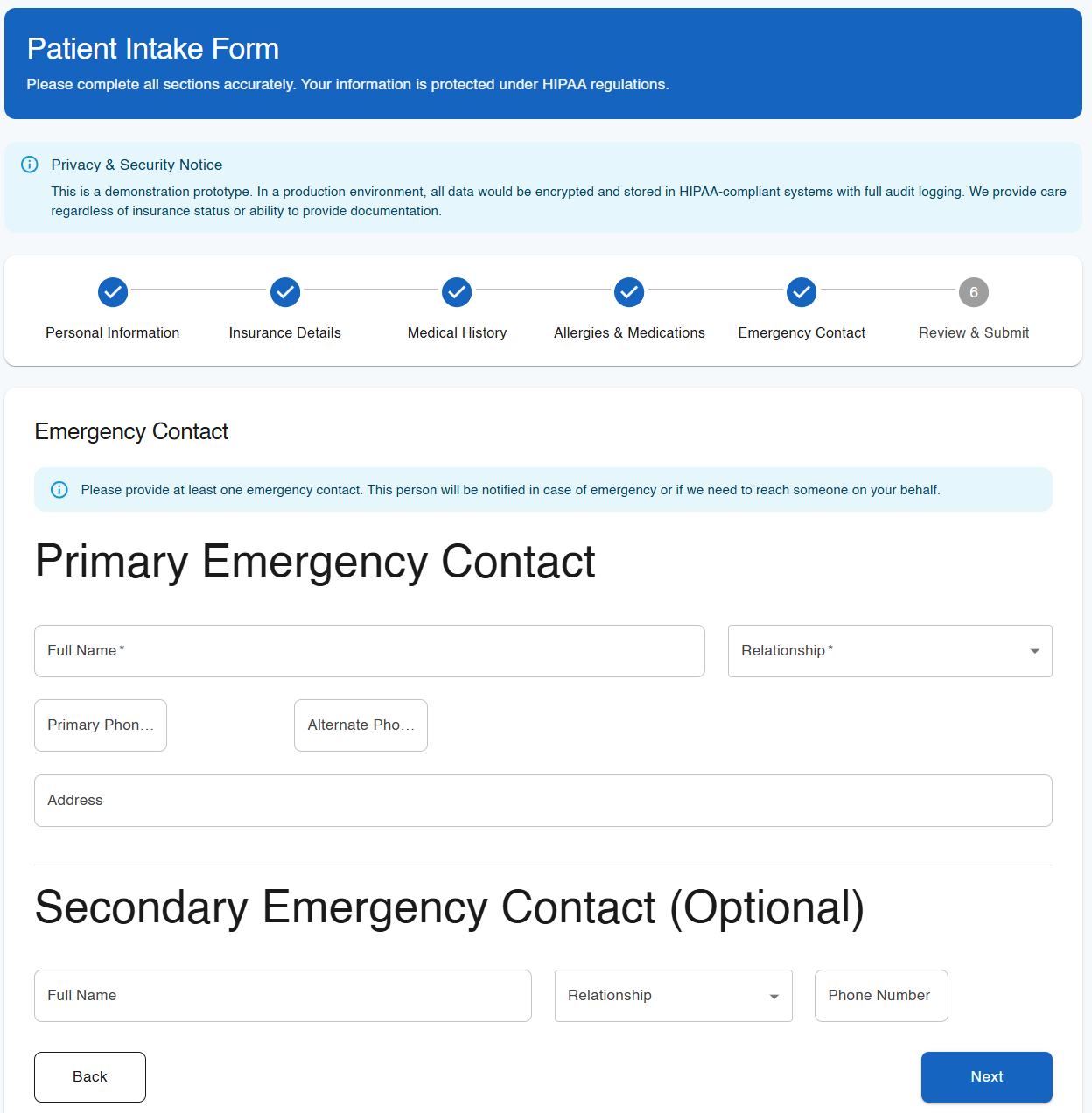The width and height of the screenshot is (1092, 1113).
Task: Click the primary Relationship dropdown arrow
Action: (1035, 651)
